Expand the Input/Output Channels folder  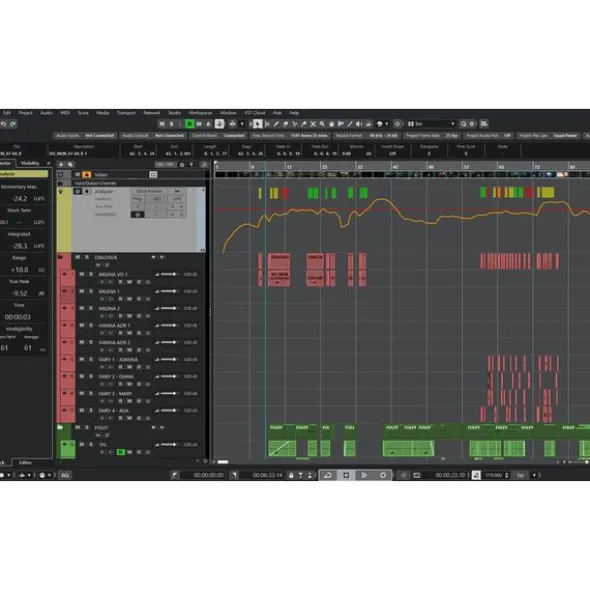pos(60,183)
